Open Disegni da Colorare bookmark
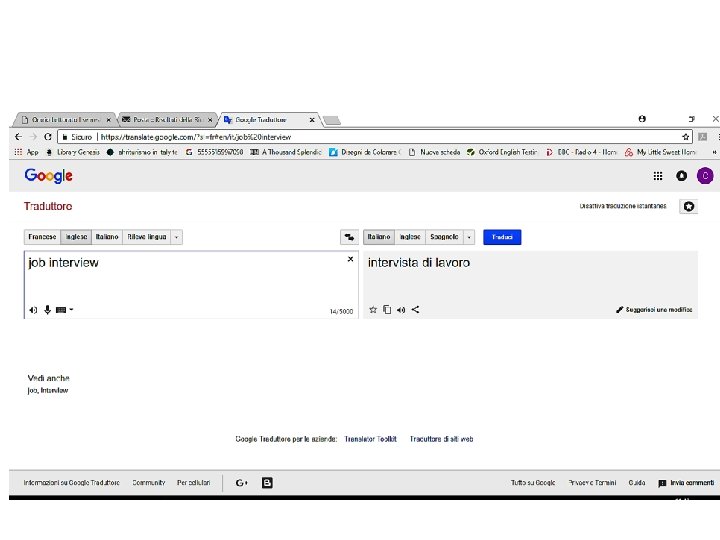The image size is (720, 540). pyautogui.click(x=366, y=152)
